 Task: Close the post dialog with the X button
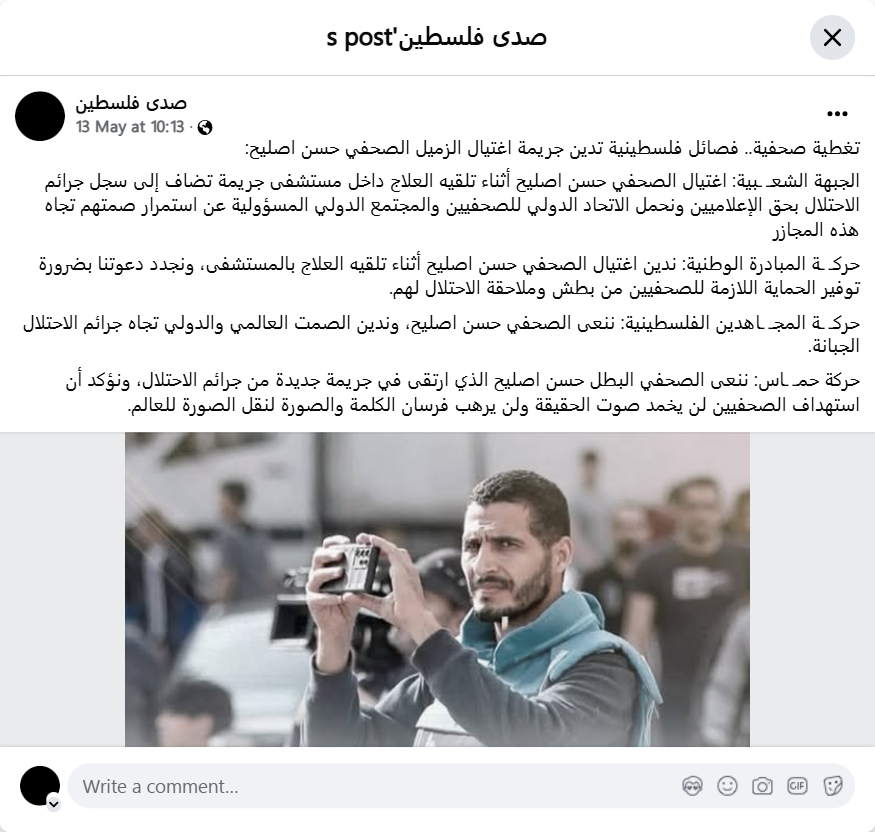click(x=832, y=38)
